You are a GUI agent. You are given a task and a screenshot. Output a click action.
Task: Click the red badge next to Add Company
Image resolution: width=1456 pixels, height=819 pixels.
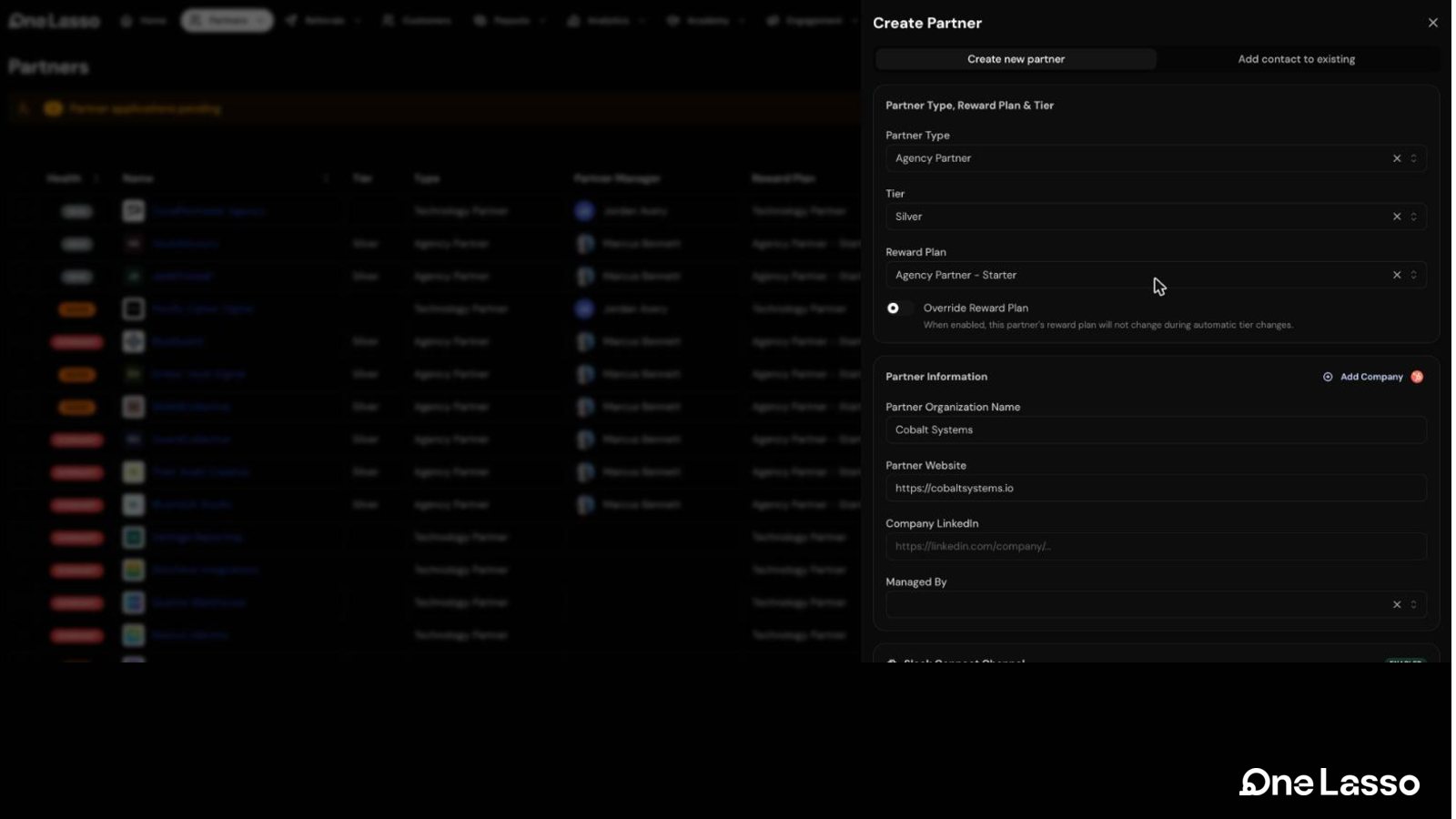coord(1417,377)
